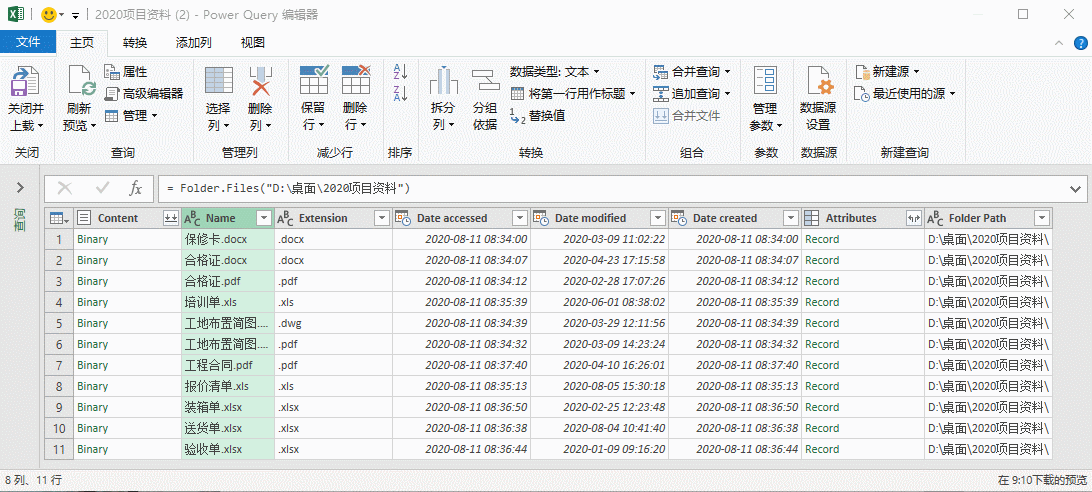Click the 删除列 remove columns icon
Image resolution: width=1092 pixels, height=492 pixels.
pos(260,84)
